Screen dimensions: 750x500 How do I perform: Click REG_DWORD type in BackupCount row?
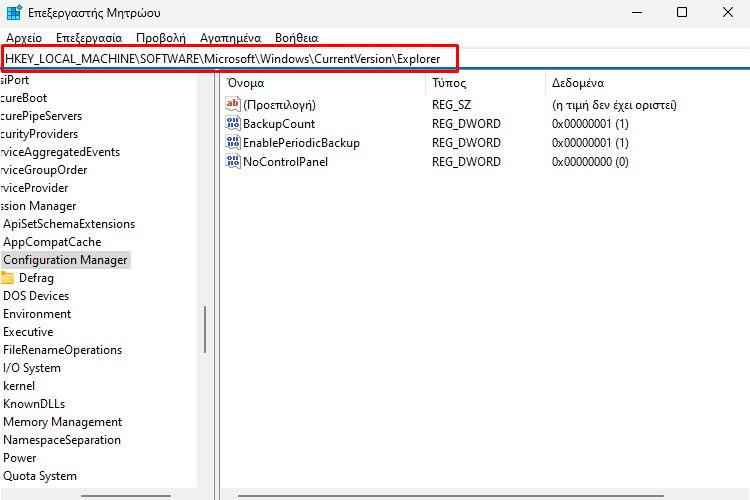point(466,124)
